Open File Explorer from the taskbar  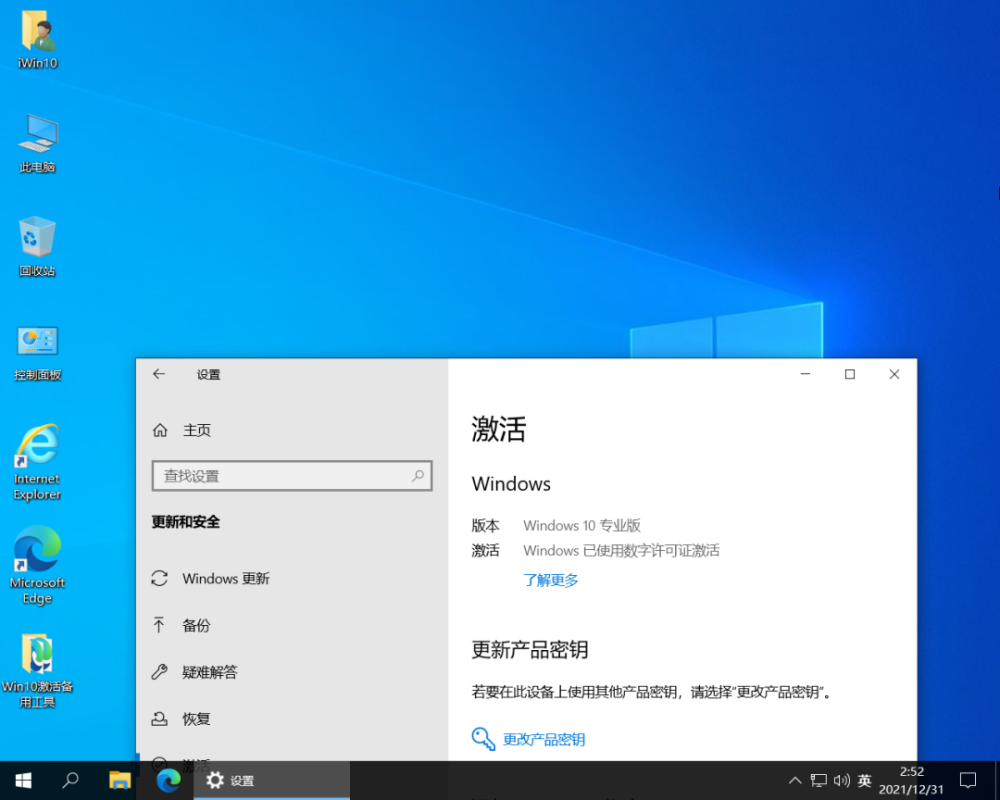120,780
